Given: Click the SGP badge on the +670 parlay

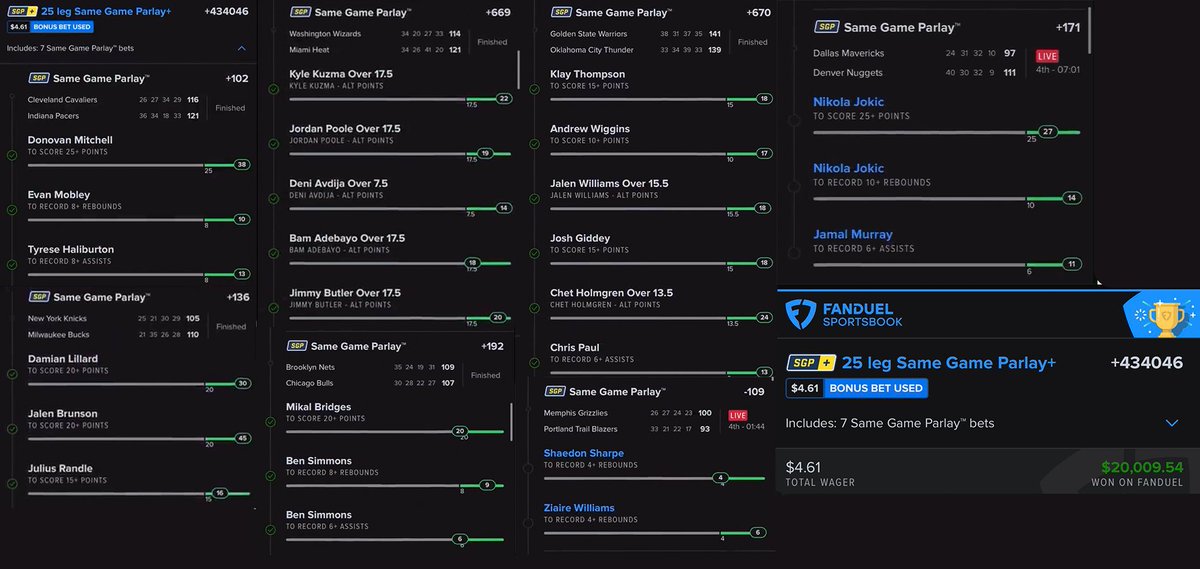Looking at the screenshot, I should [x=560, y=13].
